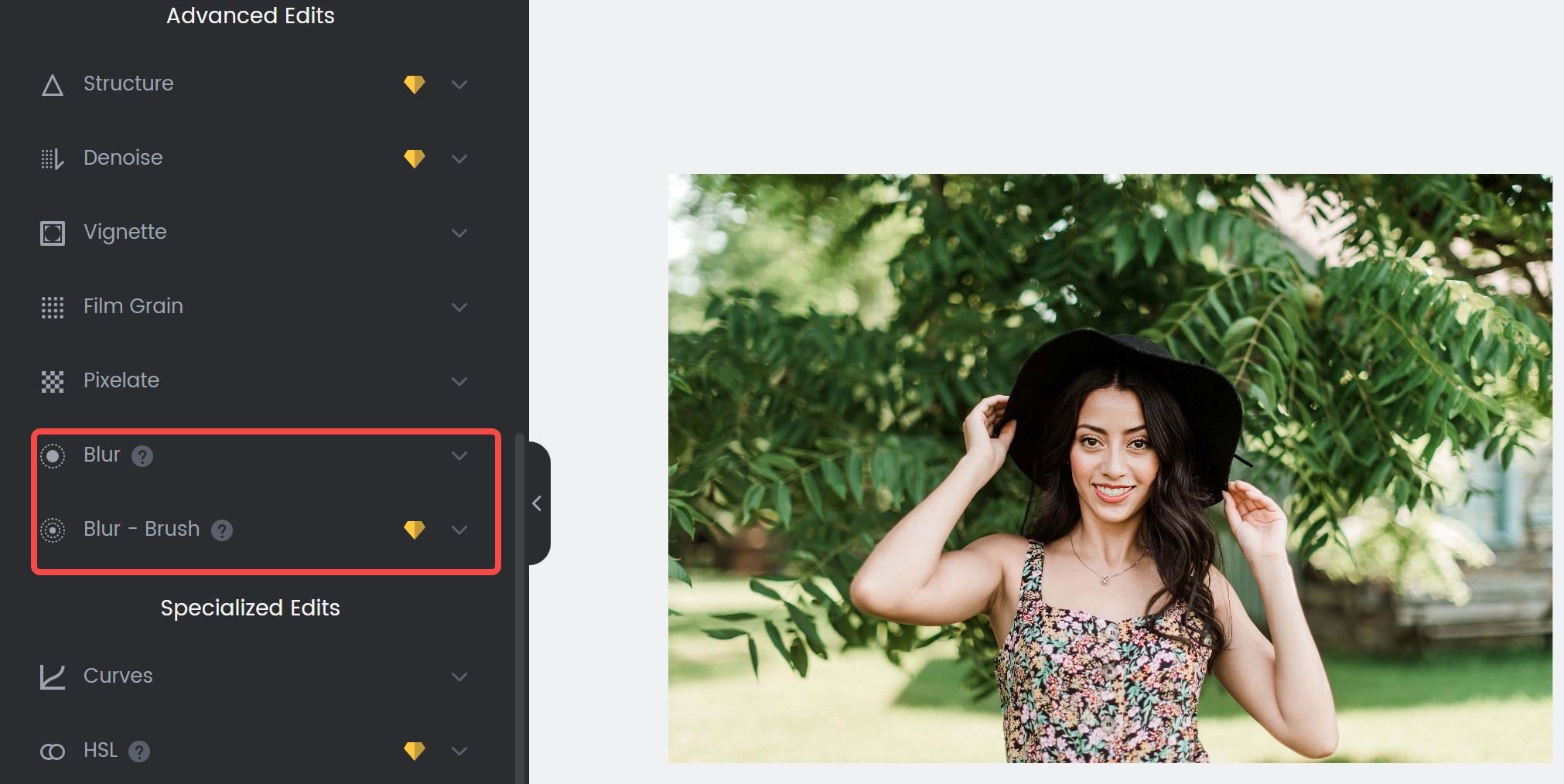Expand the Vignette section chevron
The width and height of the screenshot is (1564, 784).
click(459, 233)
